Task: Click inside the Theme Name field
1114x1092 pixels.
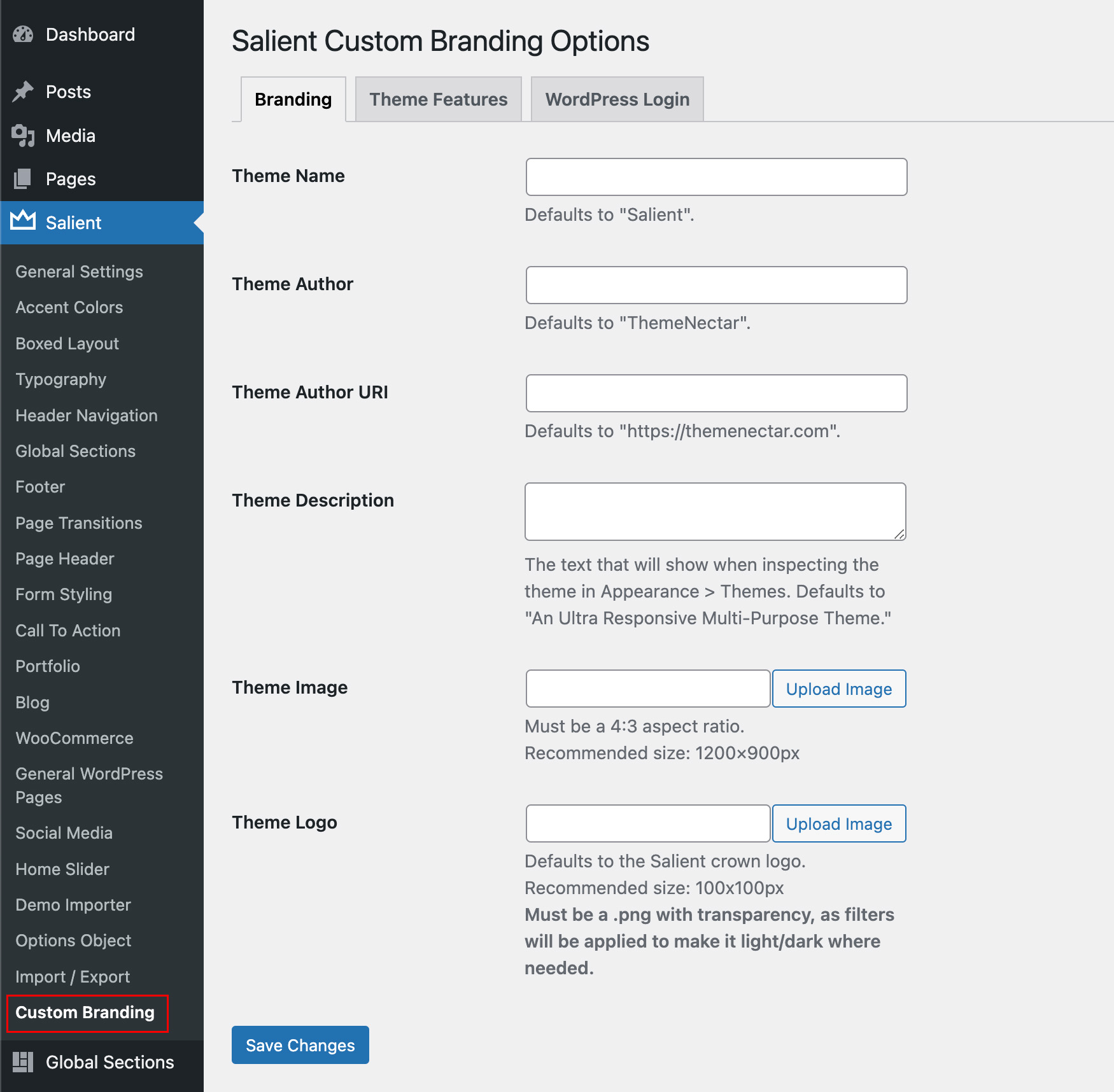Action: (716, 177)
